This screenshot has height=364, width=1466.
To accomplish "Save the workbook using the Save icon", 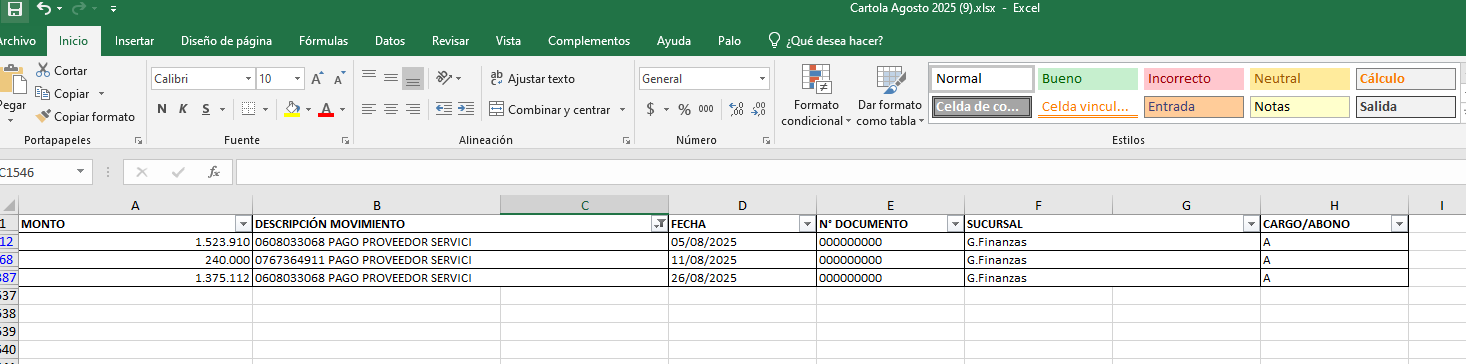I will (14, 9).
